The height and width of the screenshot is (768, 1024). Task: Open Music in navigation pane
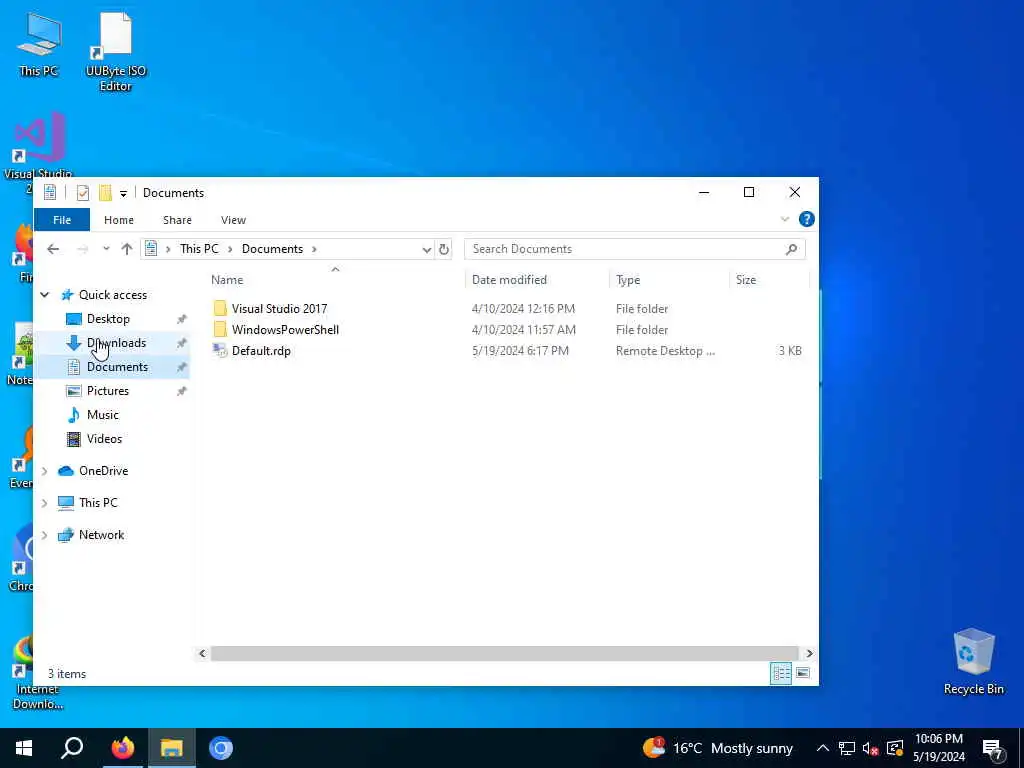pyautogui.click(x=103, y=415)
